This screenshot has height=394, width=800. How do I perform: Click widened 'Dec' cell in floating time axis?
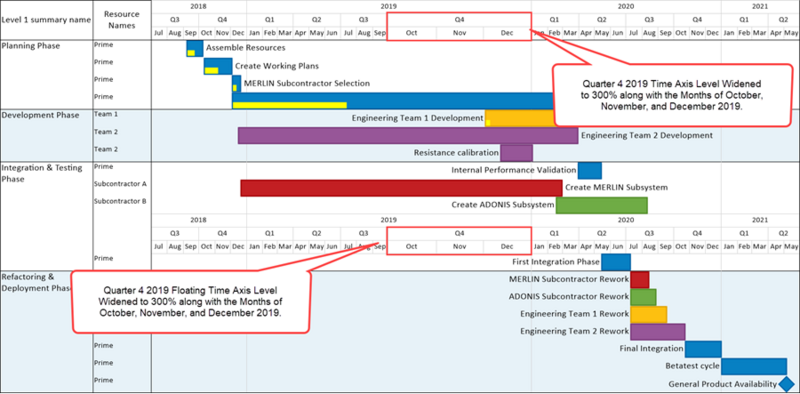tap(507, 247)
